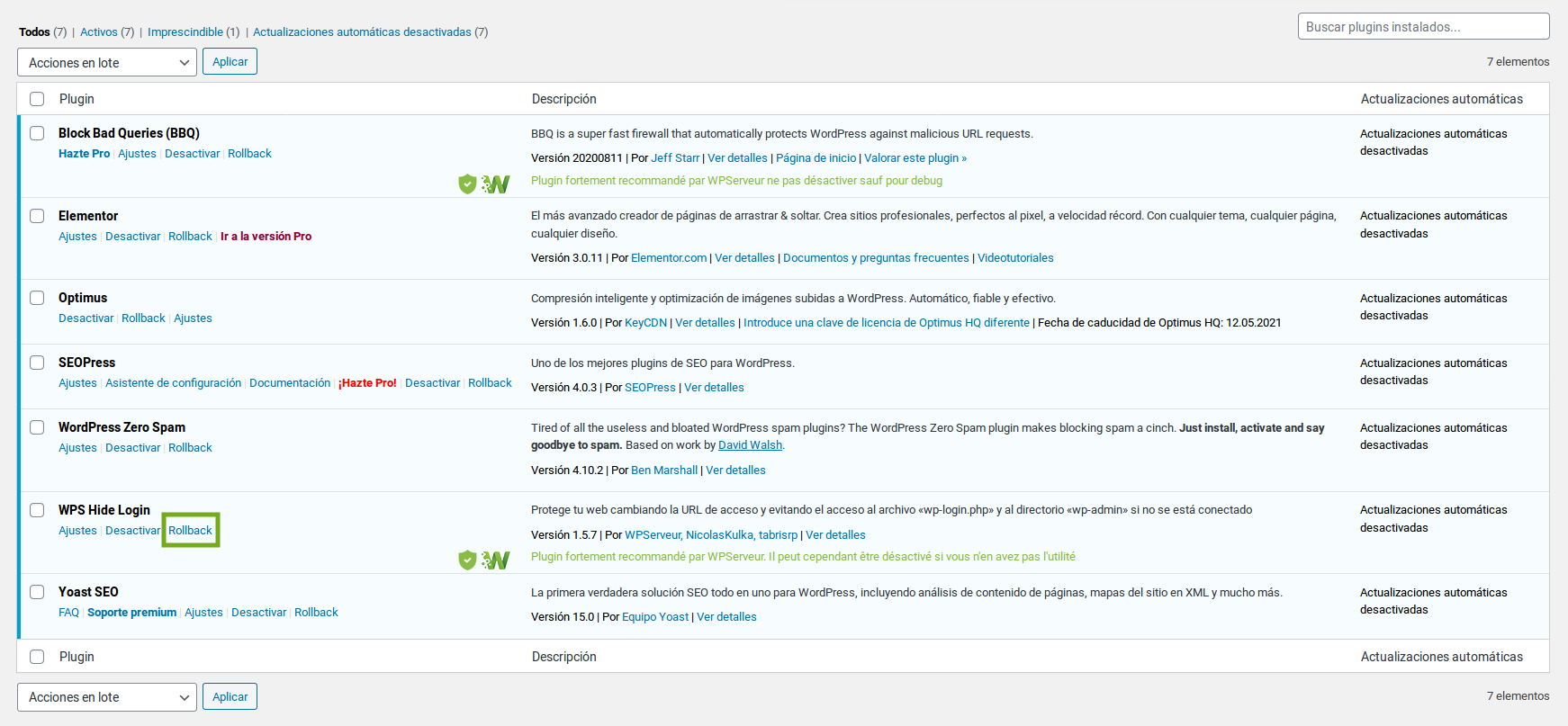
Task: Filter by Actualizaciones automáticas desactivadas
Action: 362,31
